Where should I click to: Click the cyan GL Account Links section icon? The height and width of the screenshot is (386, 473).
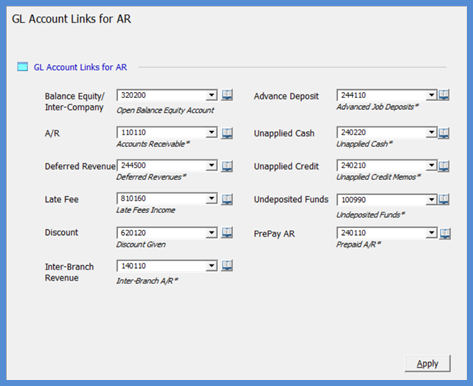[22, 67]
